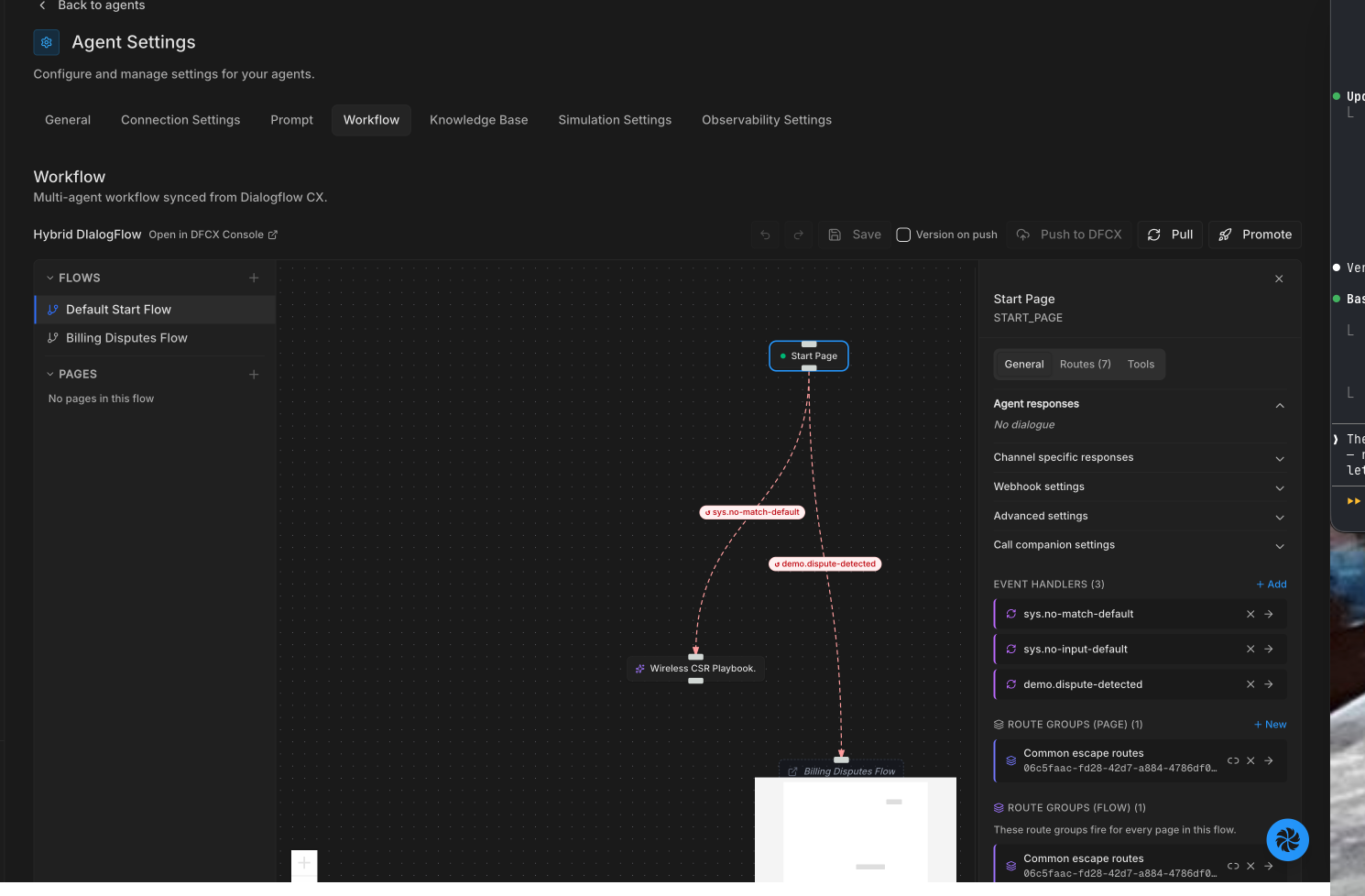Viewport: 1365px width, 896px height.
Task: Collapse the FLOWS section
Action: [50, 278]
